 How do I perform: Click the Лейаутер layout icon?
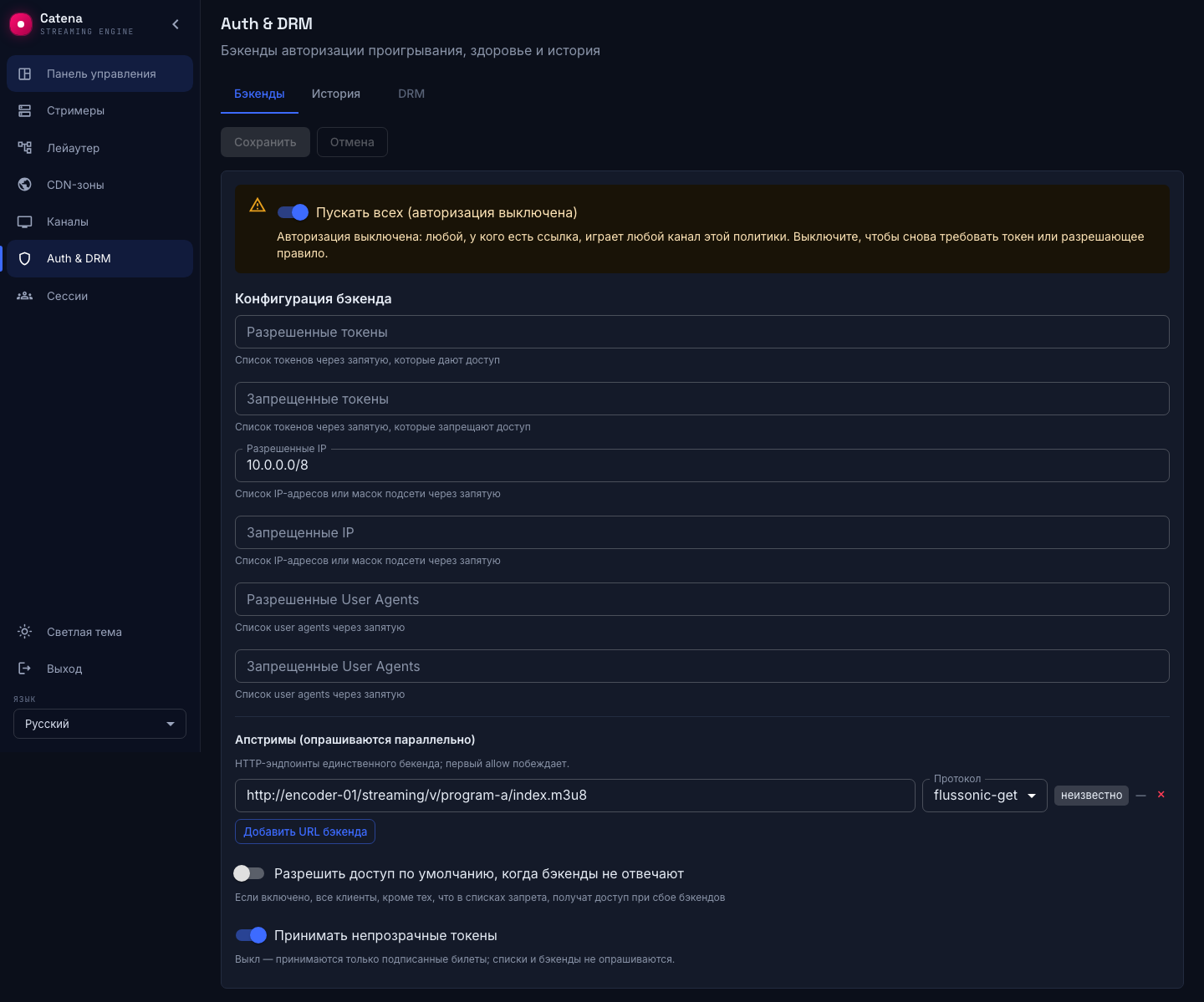(25, 148)
